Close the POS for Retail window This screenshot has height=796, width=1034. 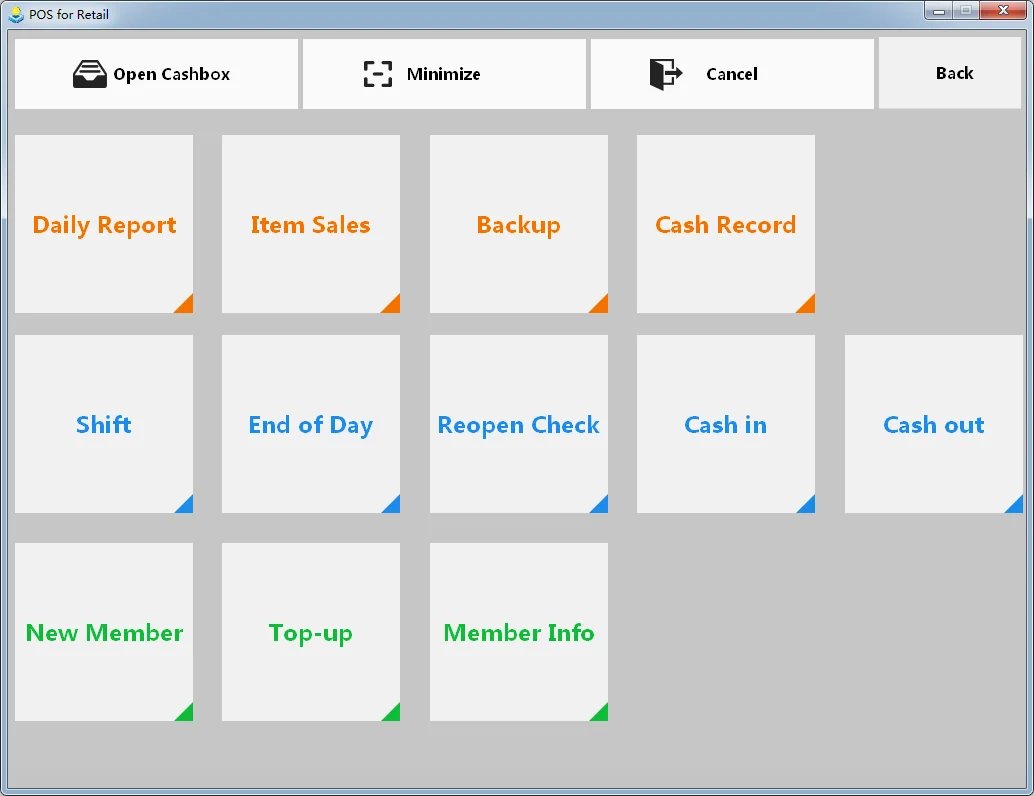coord(1000,11)
